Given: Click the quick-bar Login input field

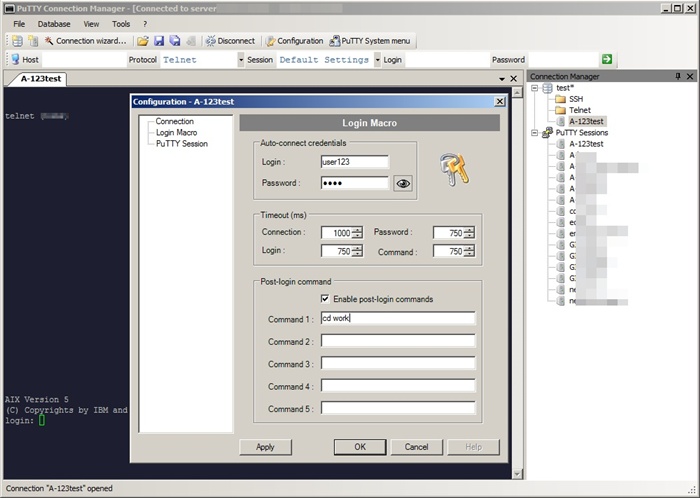Looking at the screenshot, I should (x=447, y=60).
